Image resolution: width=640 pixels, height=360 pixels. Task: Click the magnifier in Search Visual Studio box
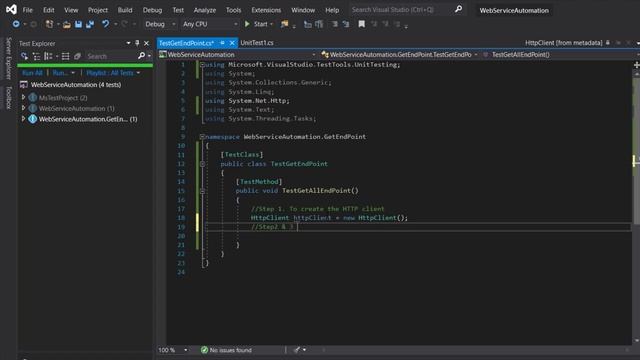coord(458,9)
